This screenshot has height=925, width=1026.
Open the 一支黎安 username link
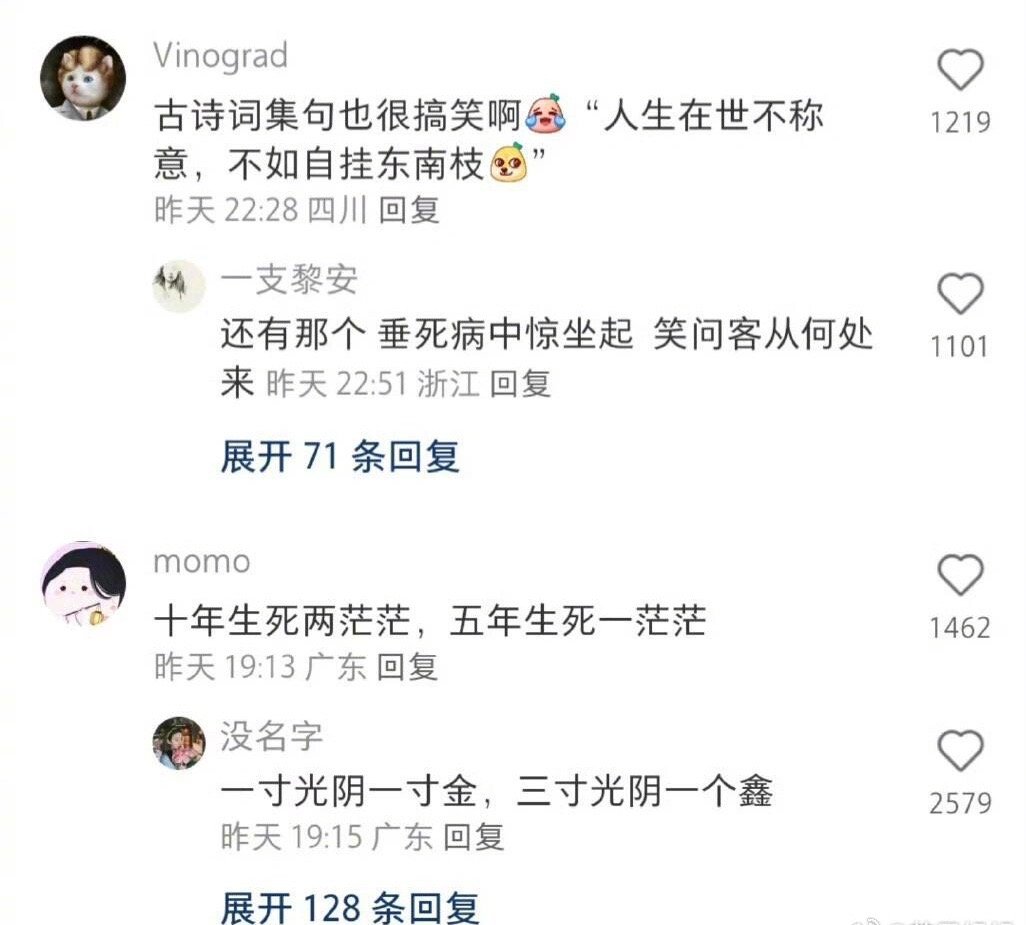289,279
